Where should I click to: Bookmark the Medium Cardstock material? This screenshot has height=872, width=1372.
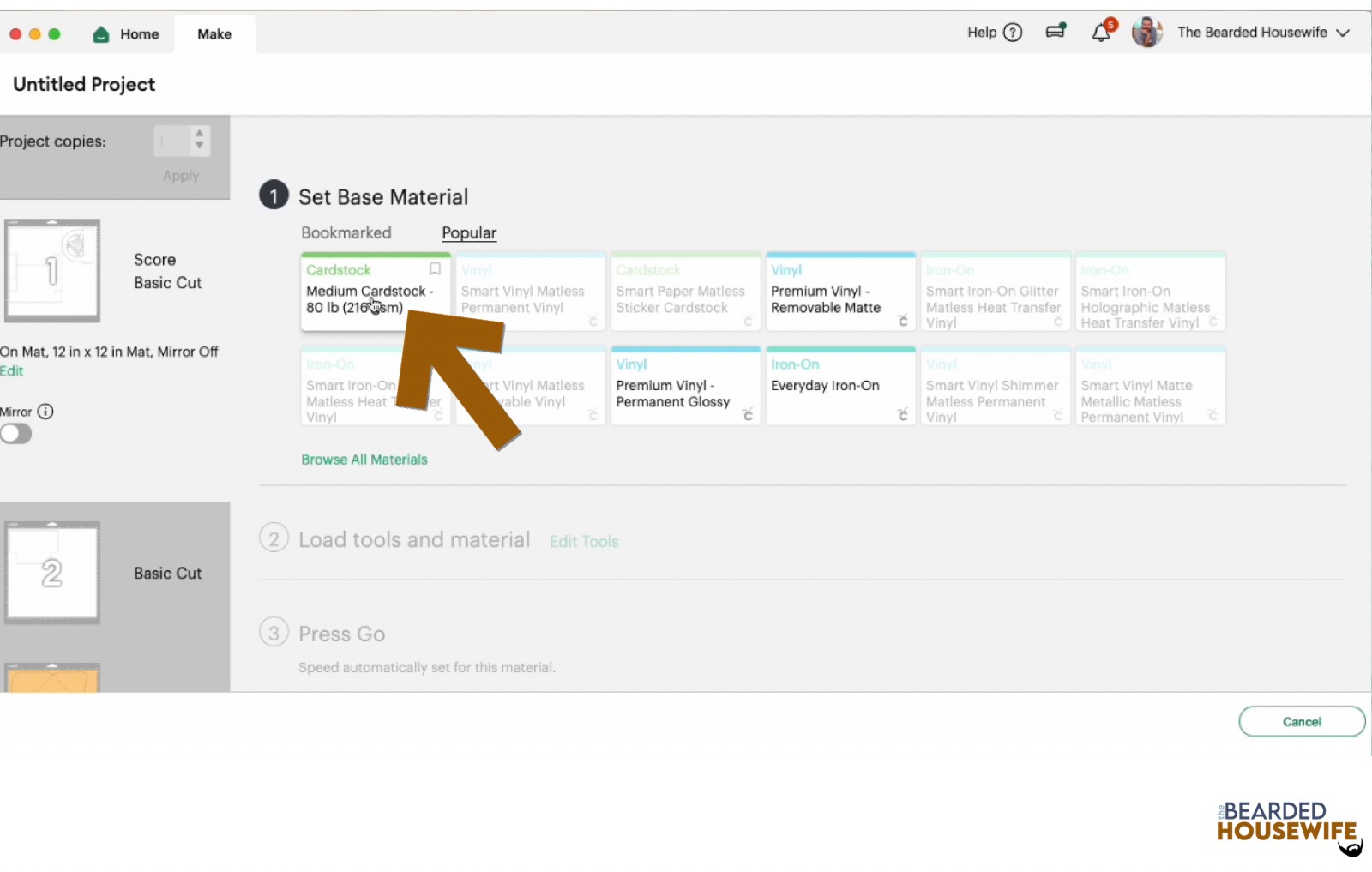pyautogui.click(x=435, y=268)
